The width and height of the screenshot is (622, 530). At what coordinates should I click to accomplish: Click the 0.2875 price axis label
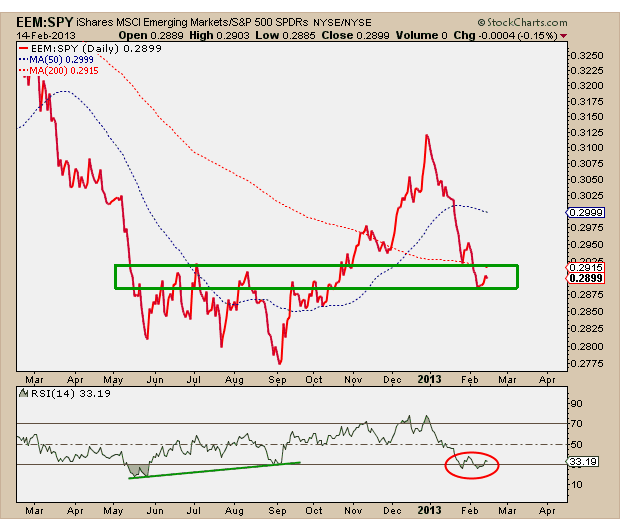[x=587, y=294]
